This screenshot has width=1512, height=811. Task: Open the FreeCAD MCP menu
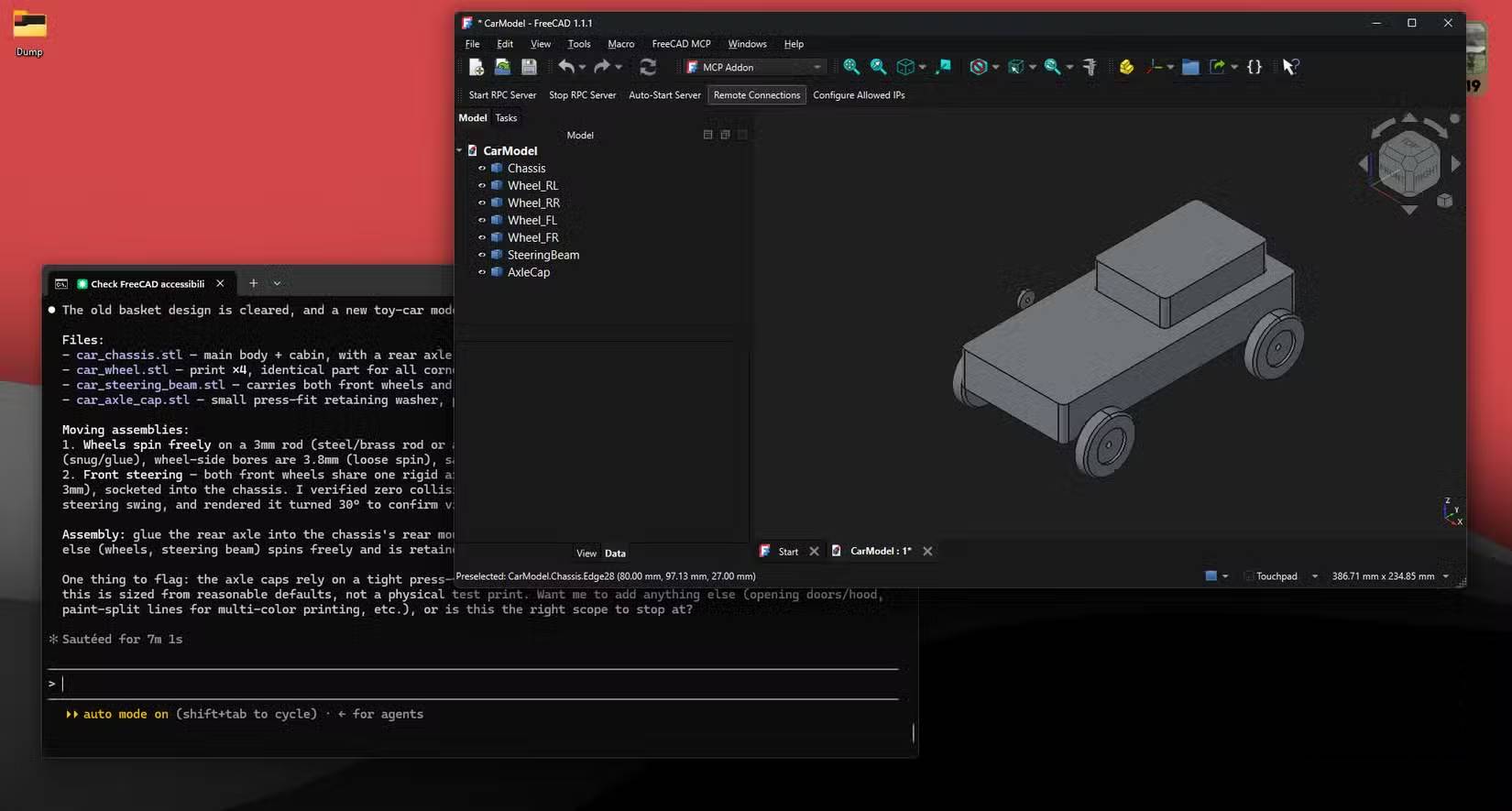pos(681,44)
